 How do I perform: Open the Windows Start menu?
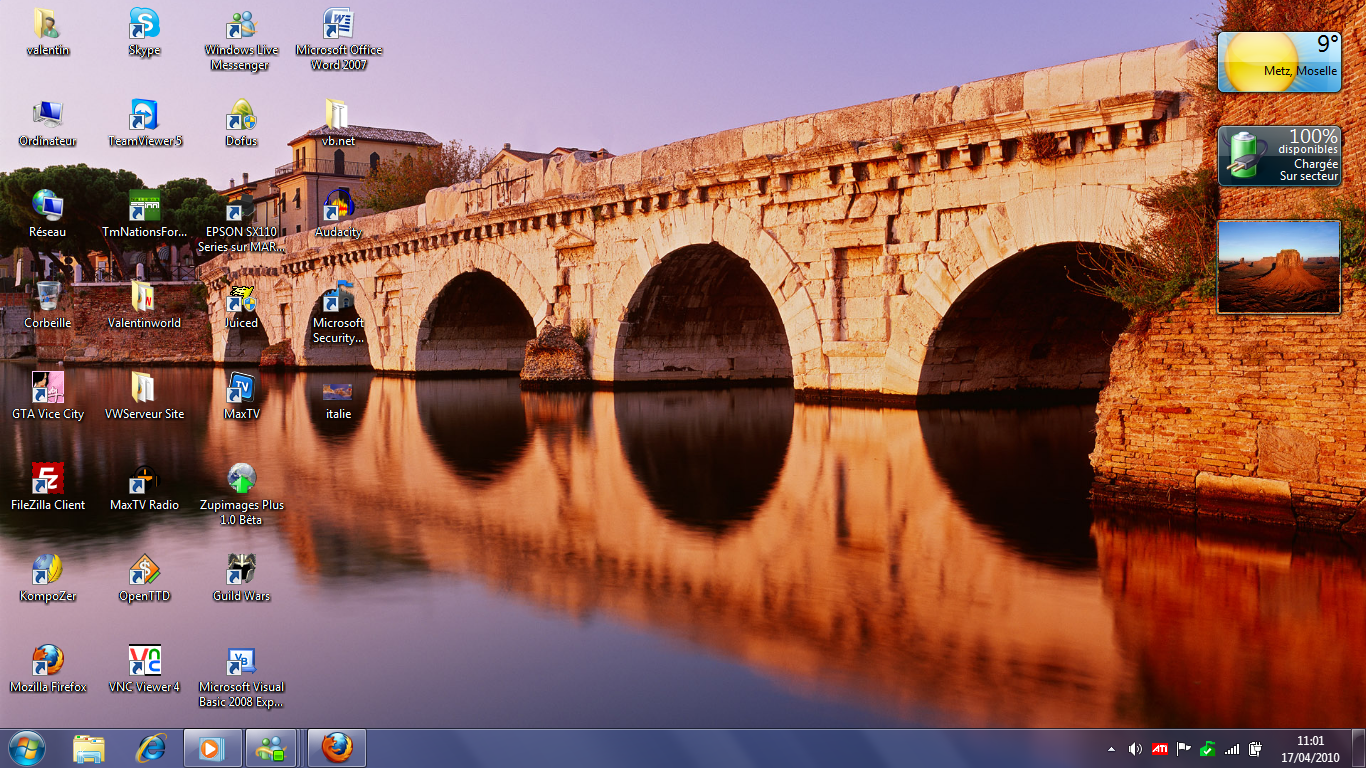[27, 748]
